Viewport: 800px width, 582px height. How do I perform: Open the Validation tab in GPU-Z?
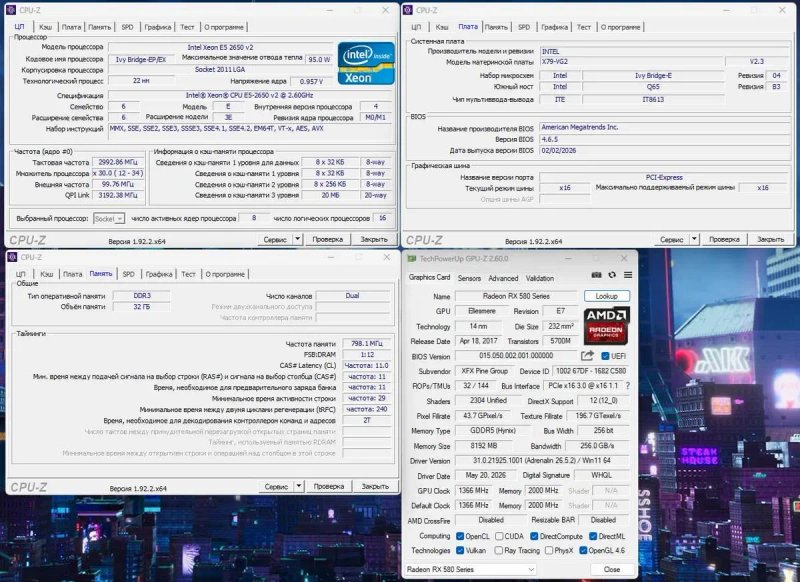tap(540, 278)
